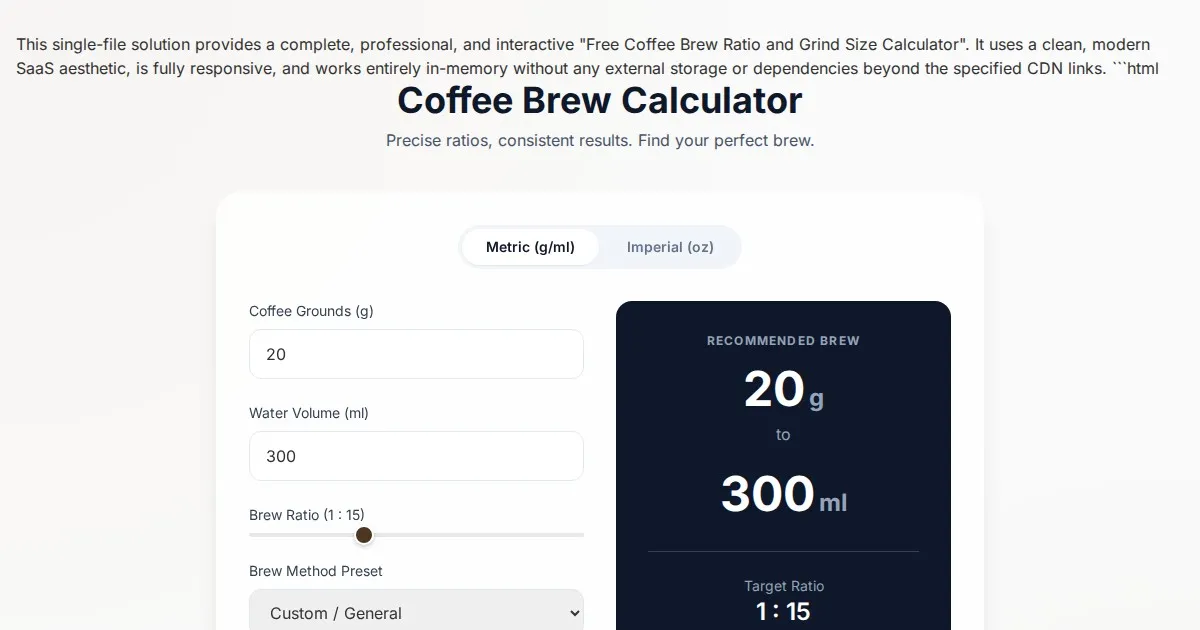Click the Custom / General dropdown arrow
The height and width of the screenshot is (630, 1200).
point(573,613)
